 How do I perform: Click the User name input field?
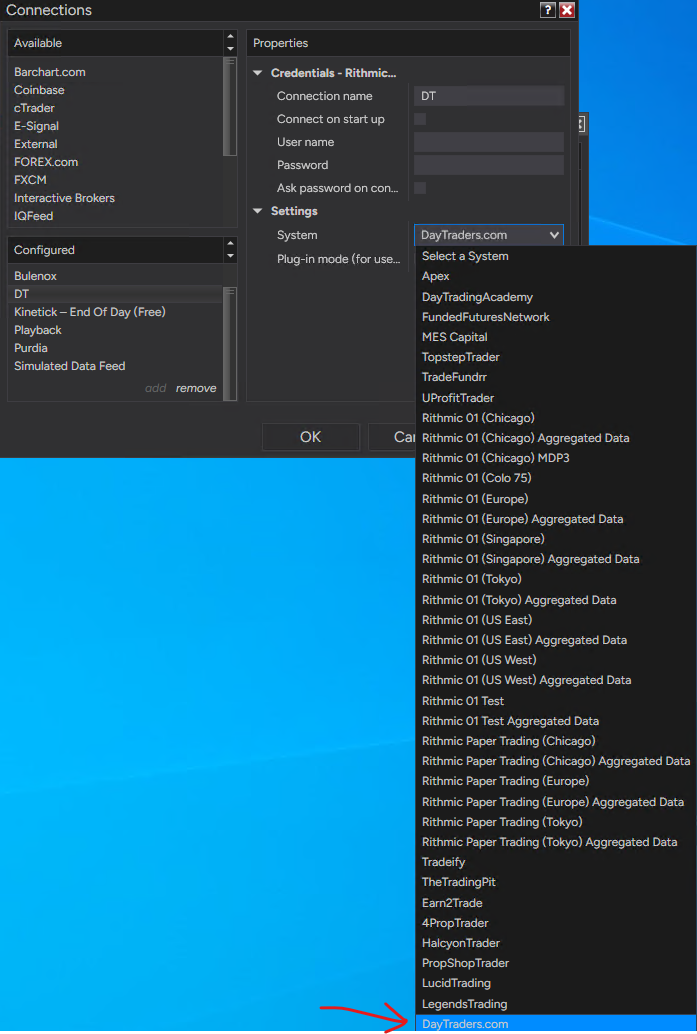tap(489, 142)
